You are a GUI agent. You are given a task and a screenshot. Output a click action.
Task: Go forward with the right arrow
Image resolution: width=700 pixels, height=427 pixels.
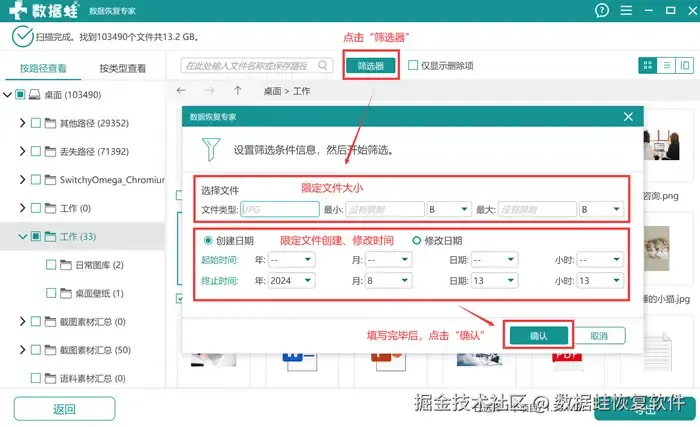tap(209, 91)
